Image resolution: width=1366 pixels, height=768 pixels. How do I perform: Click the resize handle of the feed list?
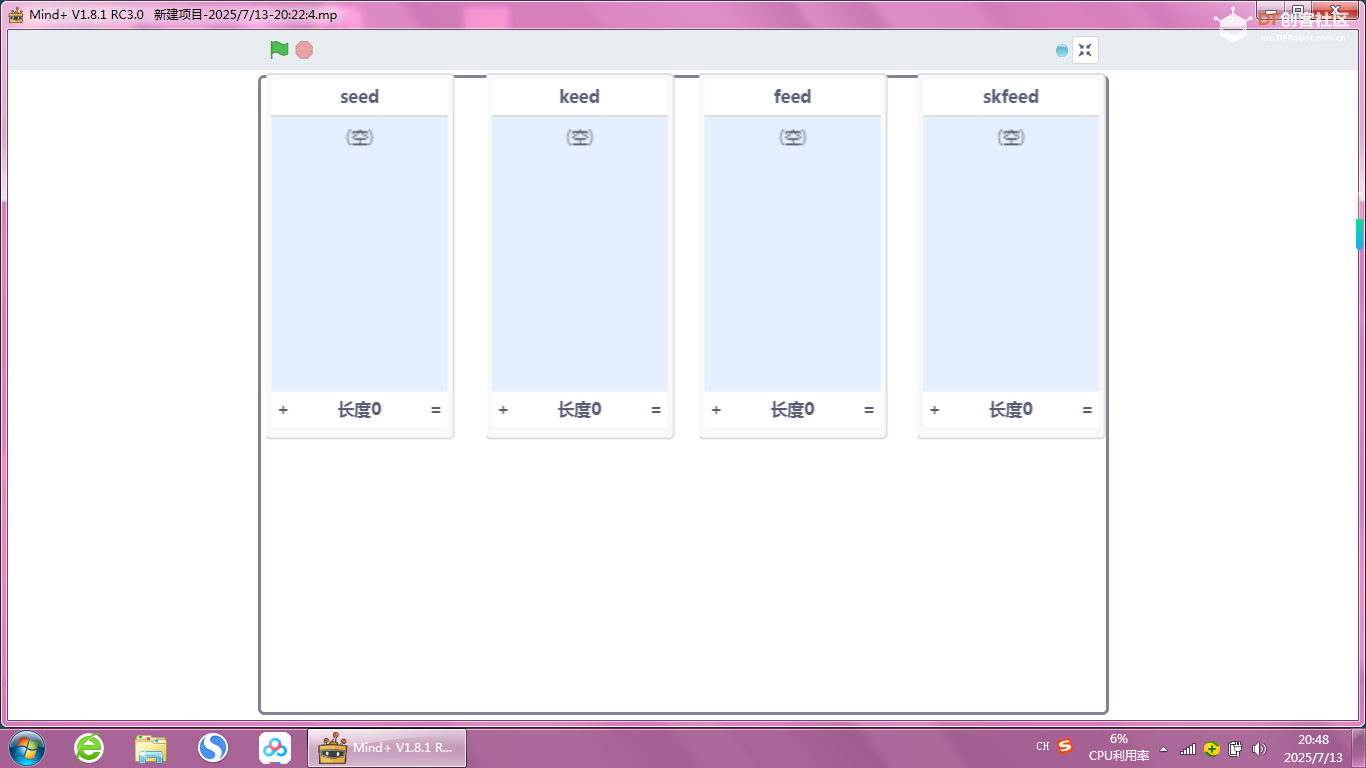point(869,410)
